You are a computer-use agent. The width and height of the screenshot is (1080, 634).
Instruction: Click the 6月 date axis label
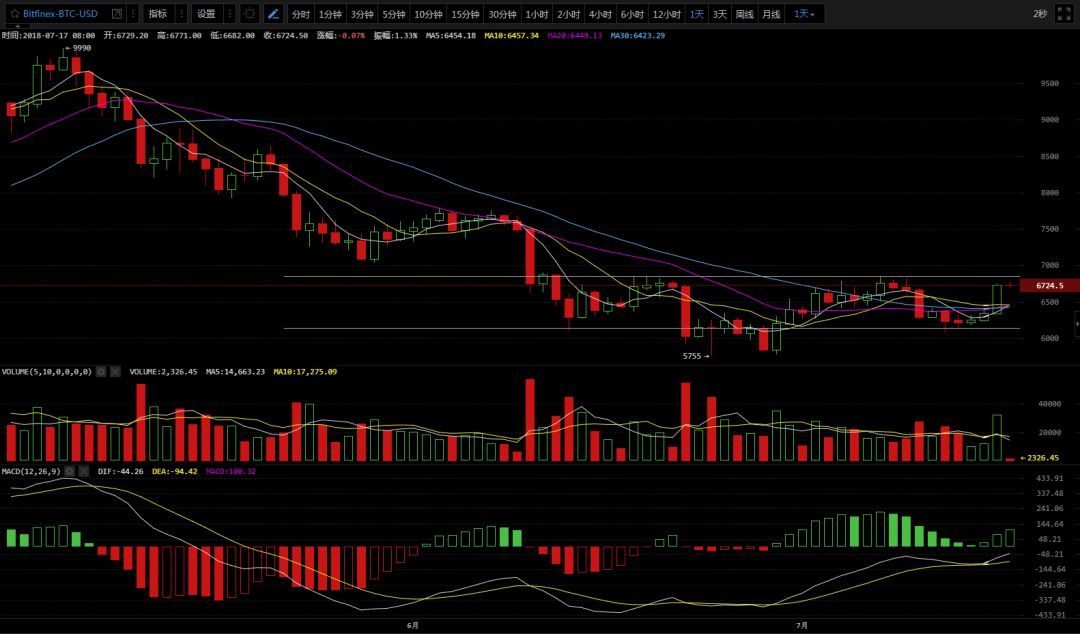pos(413,625)
